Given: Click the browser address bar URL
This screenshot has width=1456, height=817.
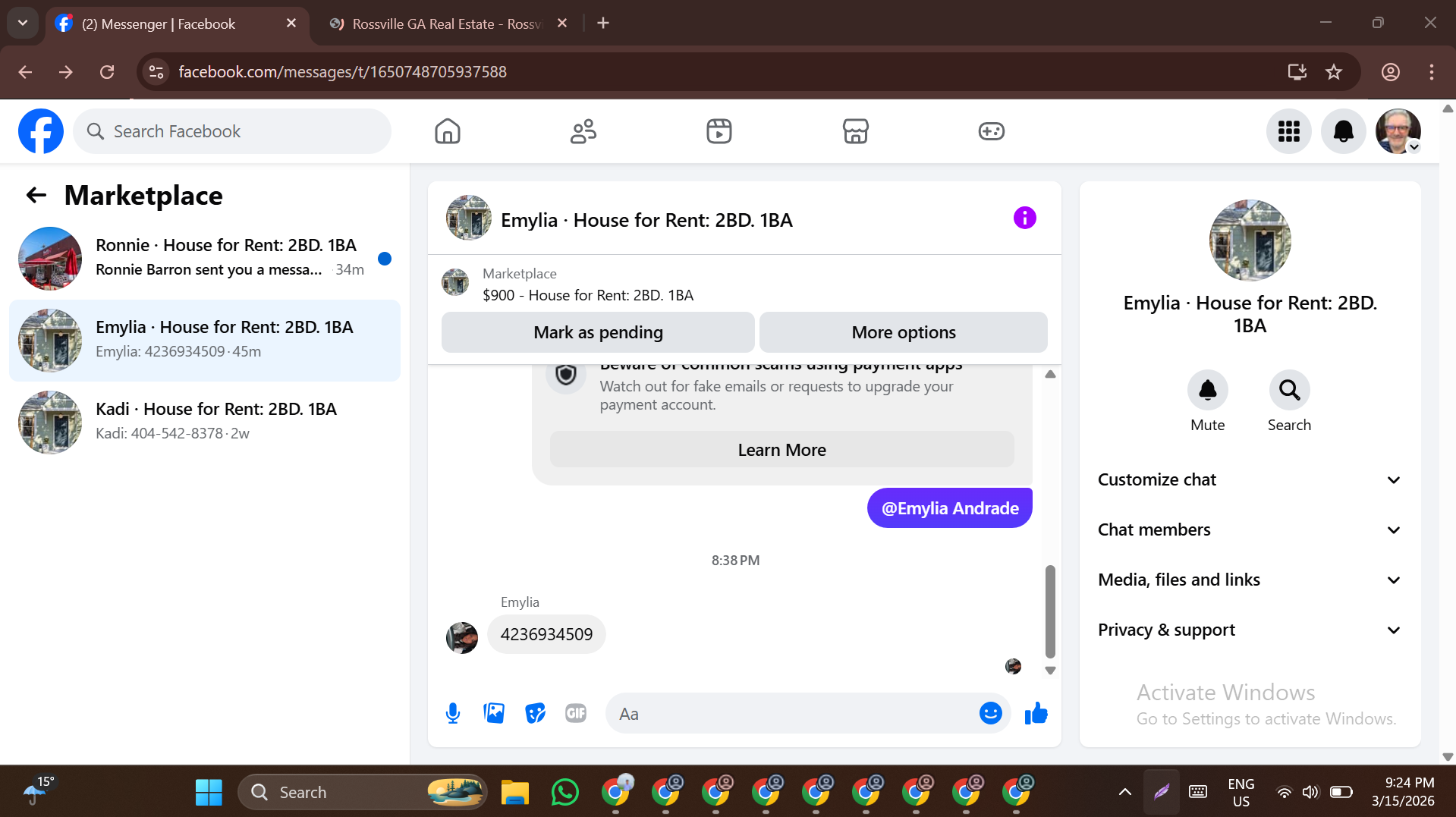Looking at the screenshot, I should (342, 72).
